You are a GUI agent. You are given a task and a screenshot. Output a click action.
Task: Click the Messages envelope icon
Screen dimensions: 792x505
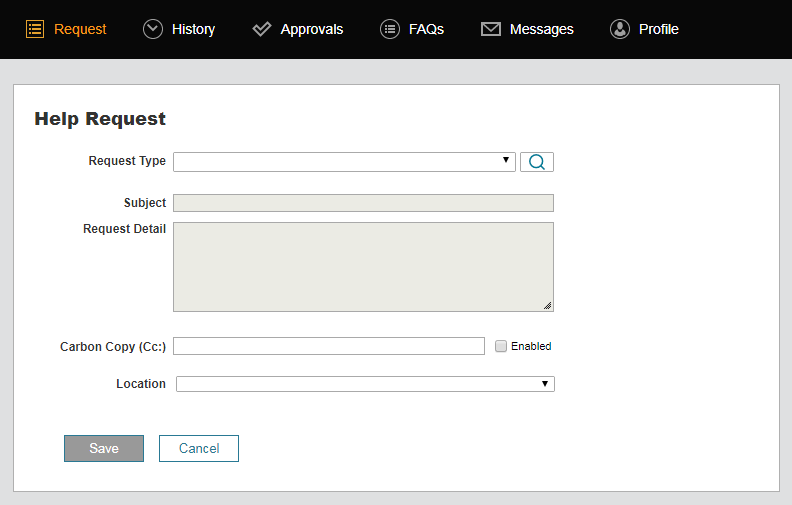(x=490, y=29)
